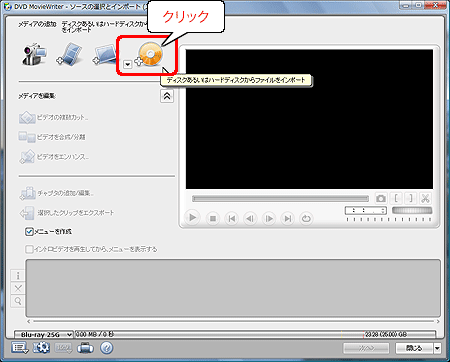This screenshot has width=450, height=362.
Task: Click the Play button under preview
Action: coord(192,218)
